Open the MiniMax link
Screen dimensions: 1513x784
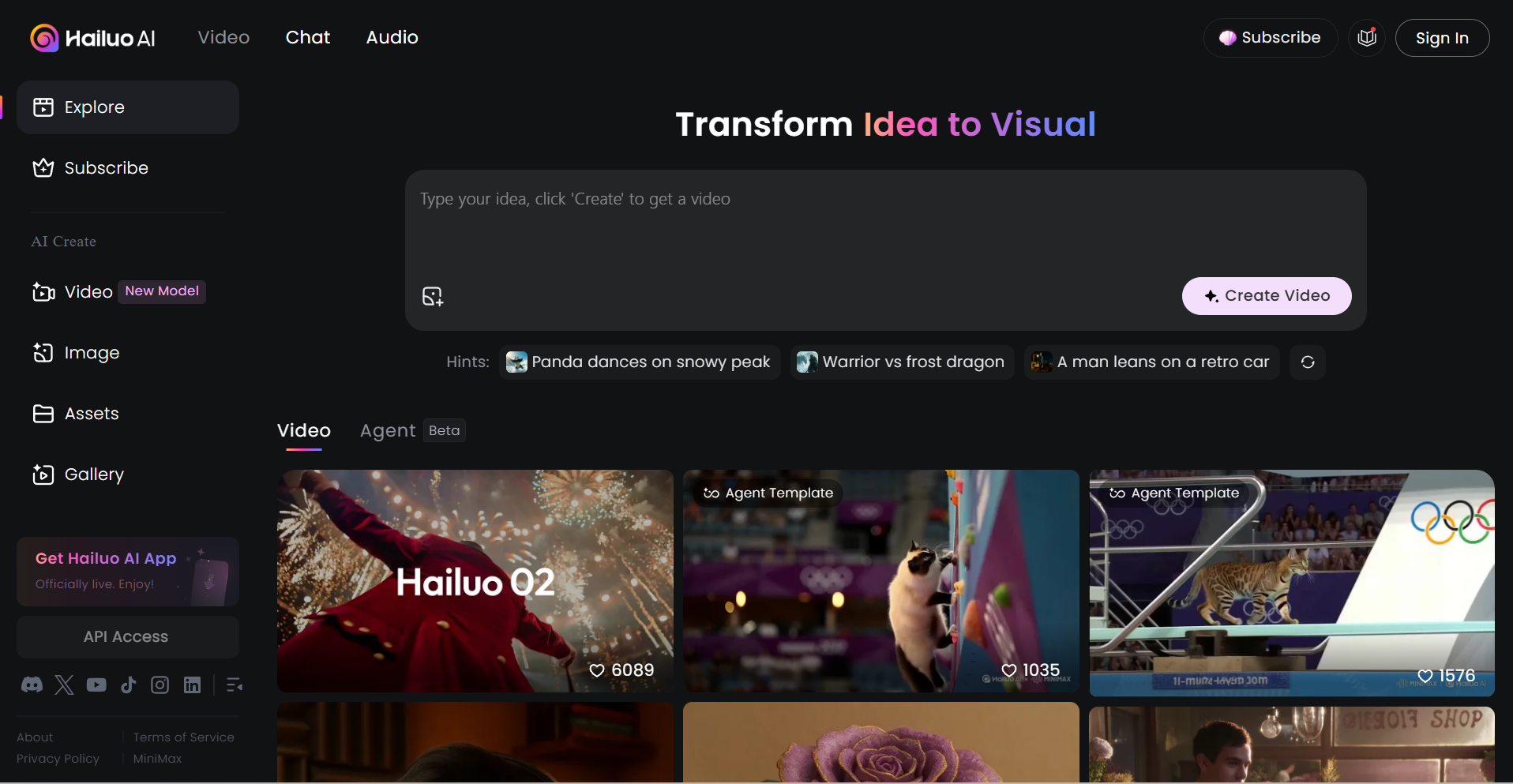tap(157, 759)
